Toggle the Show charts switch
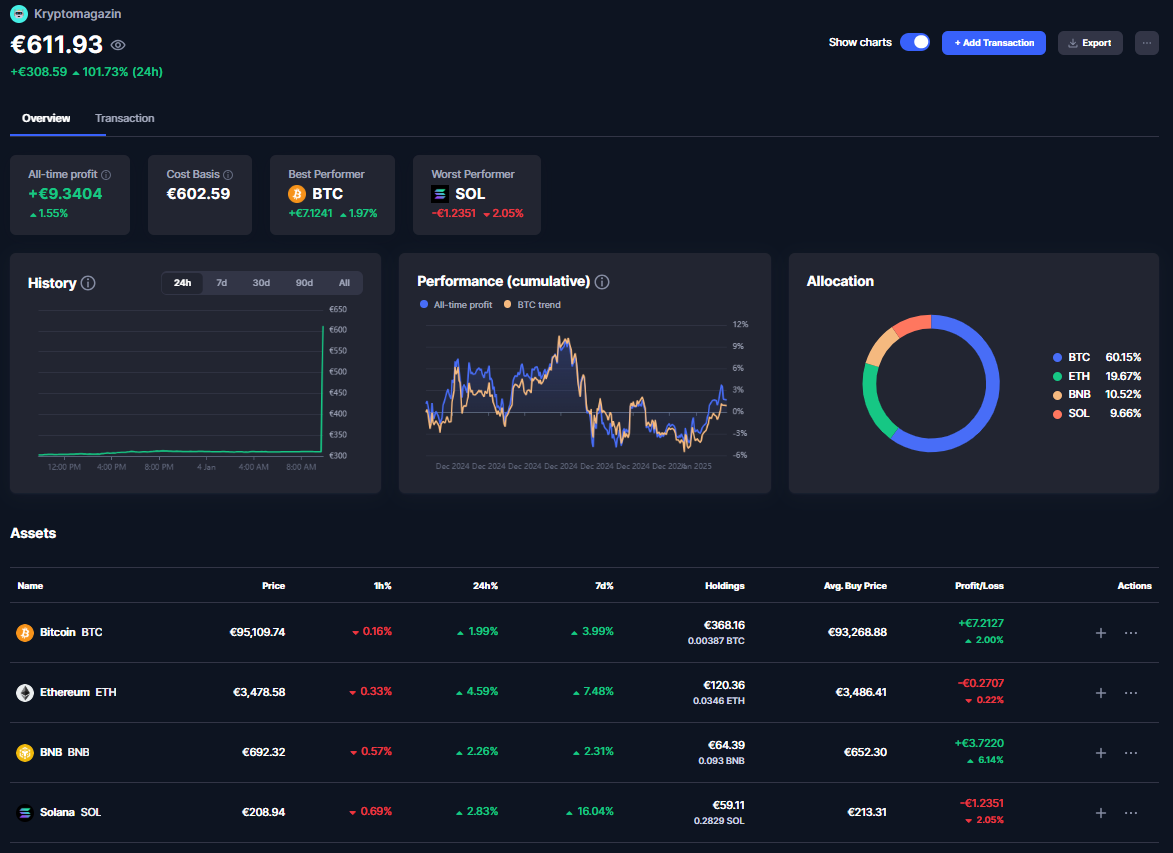The width and height of the screenshot is (1173, 853). coord(914,42)
